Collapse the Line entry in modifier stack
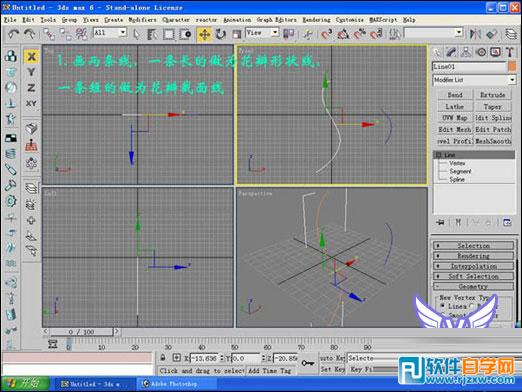 click(439, 155)
